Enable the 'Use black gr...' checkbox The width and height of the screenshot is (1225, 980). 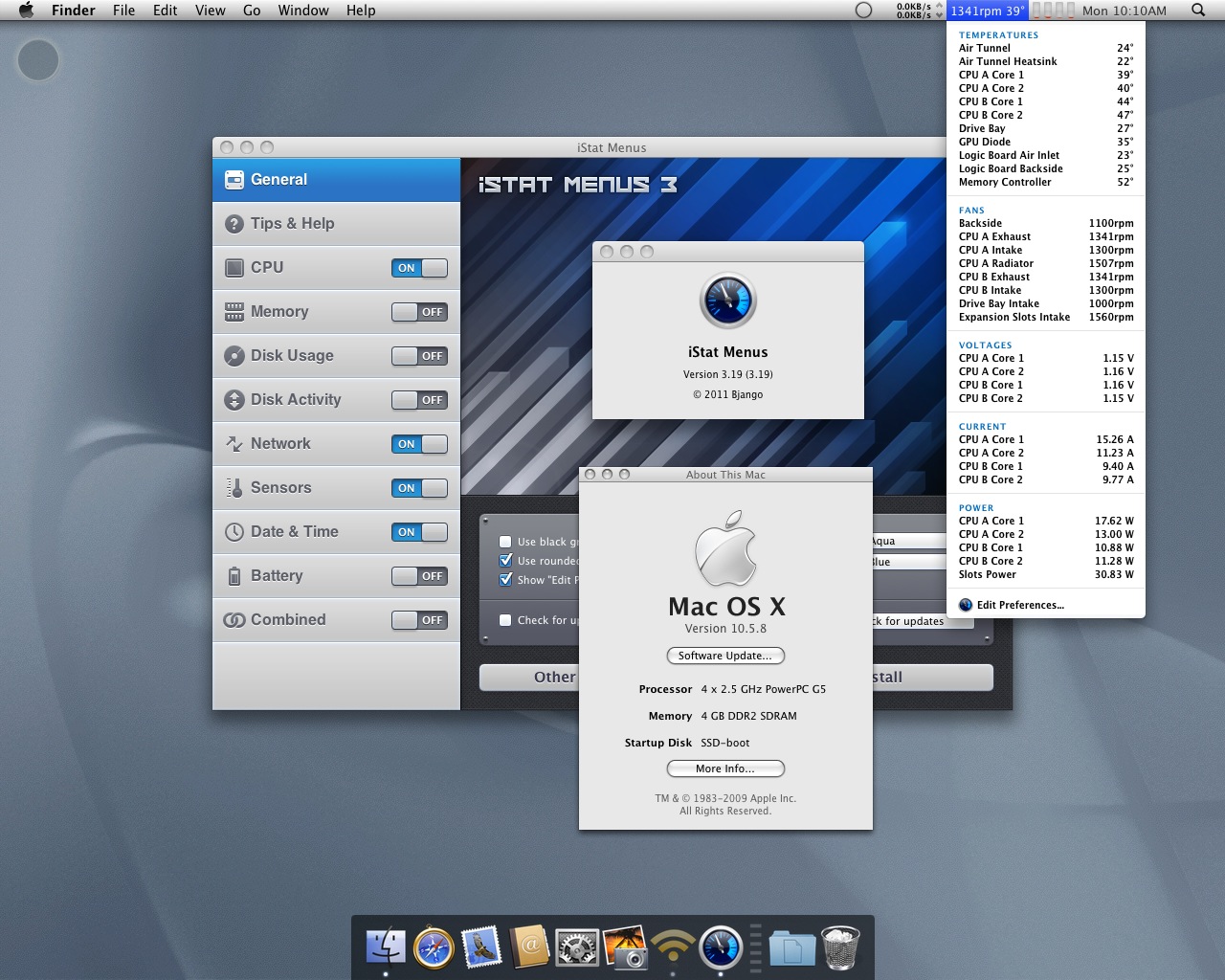click(505, 542)
